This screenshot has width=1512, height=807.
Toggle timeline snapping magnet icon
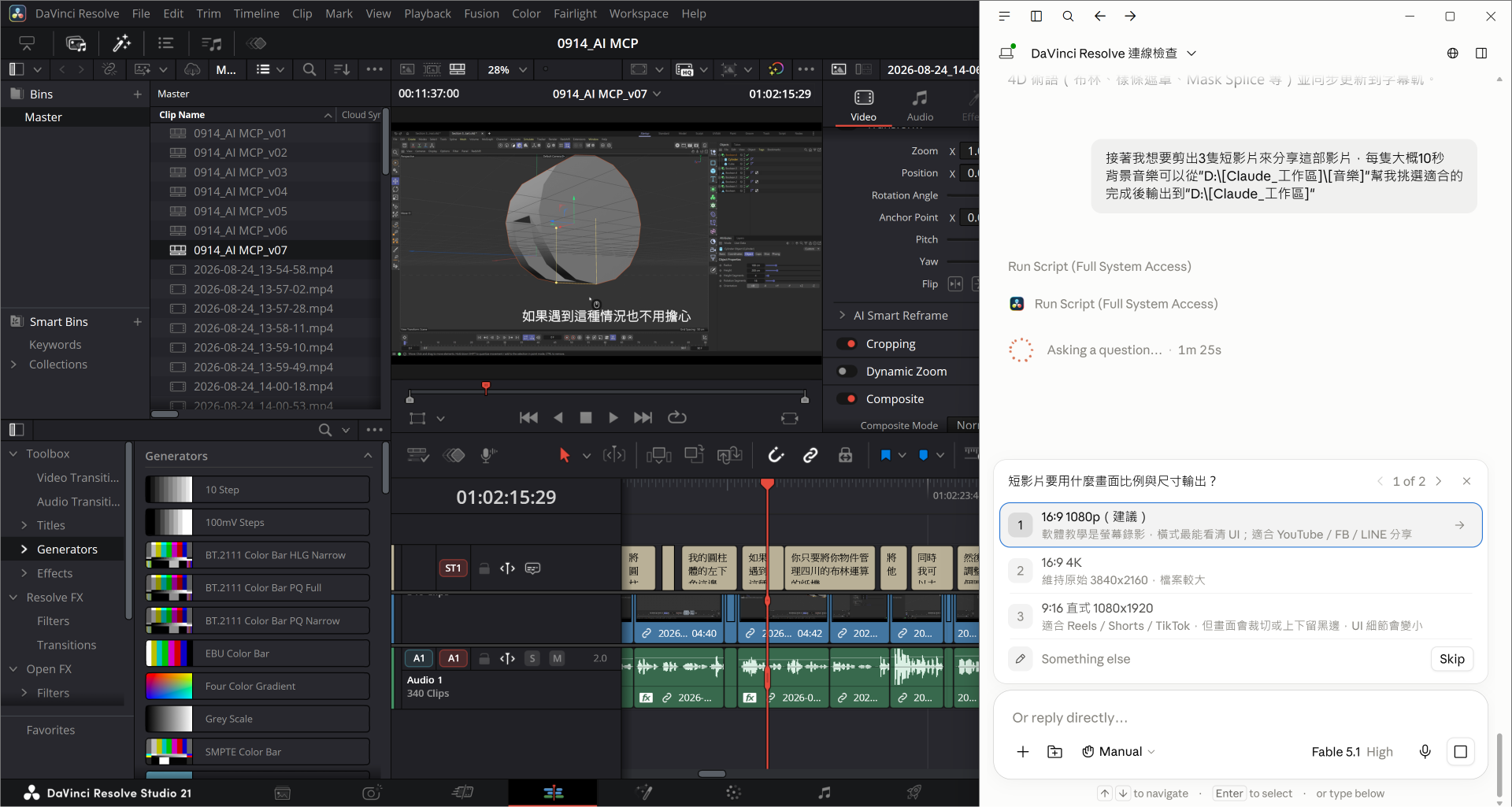pos(776,455)
